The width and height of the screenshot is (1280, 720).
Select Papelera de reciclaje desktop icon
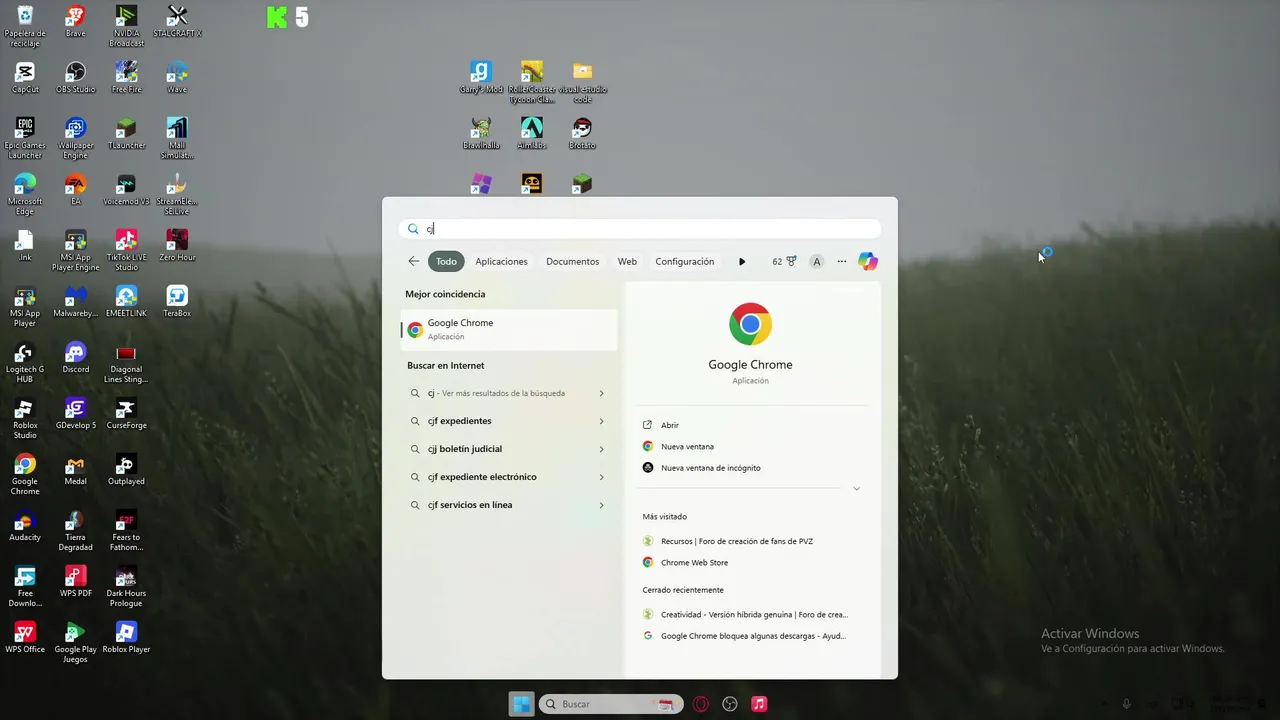(x=25, y=26)
